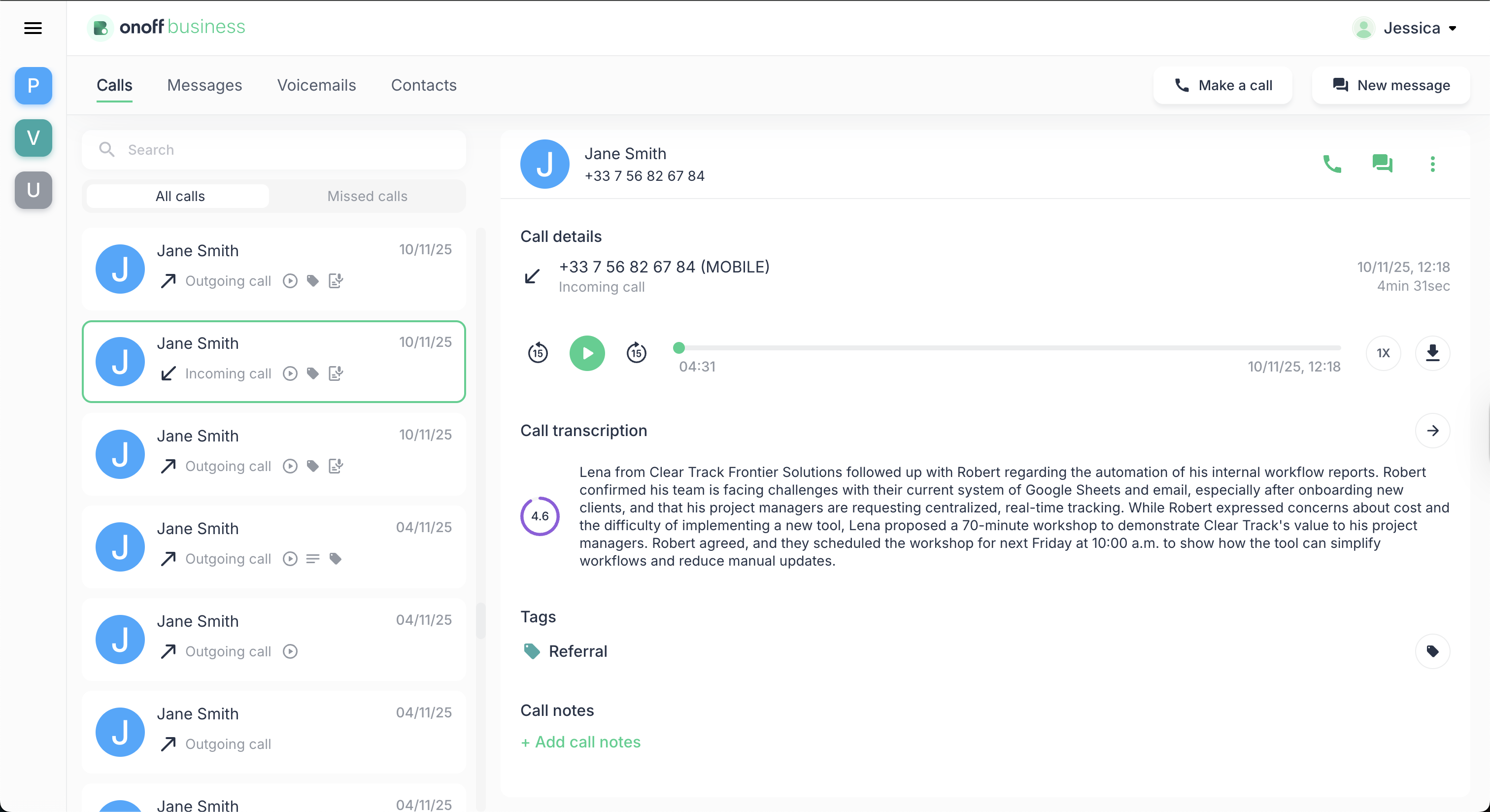Tag icon on first 04/11/25 outgoing call

[336, 559]
